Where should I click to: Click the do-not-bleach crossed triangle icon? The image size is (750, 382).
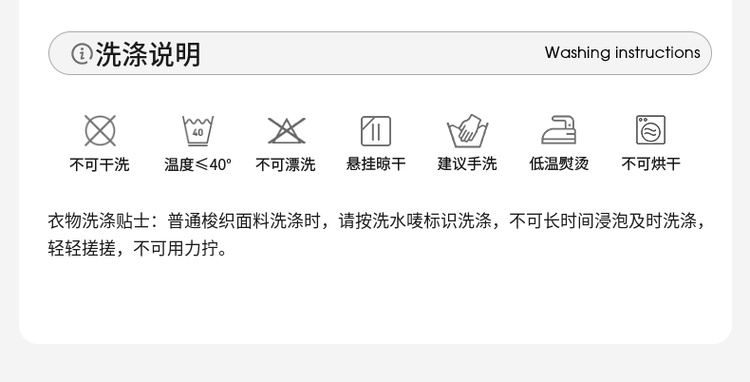click(x=287, y=131)
